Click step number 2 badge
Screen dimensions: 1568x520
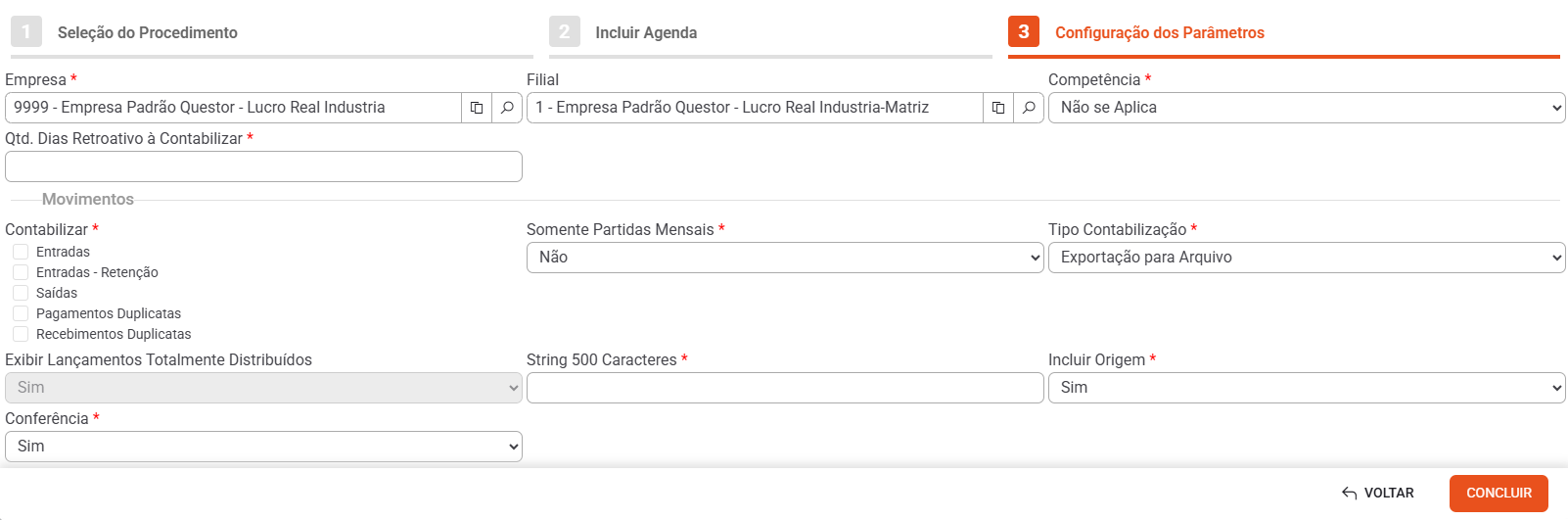pos(565,31)
